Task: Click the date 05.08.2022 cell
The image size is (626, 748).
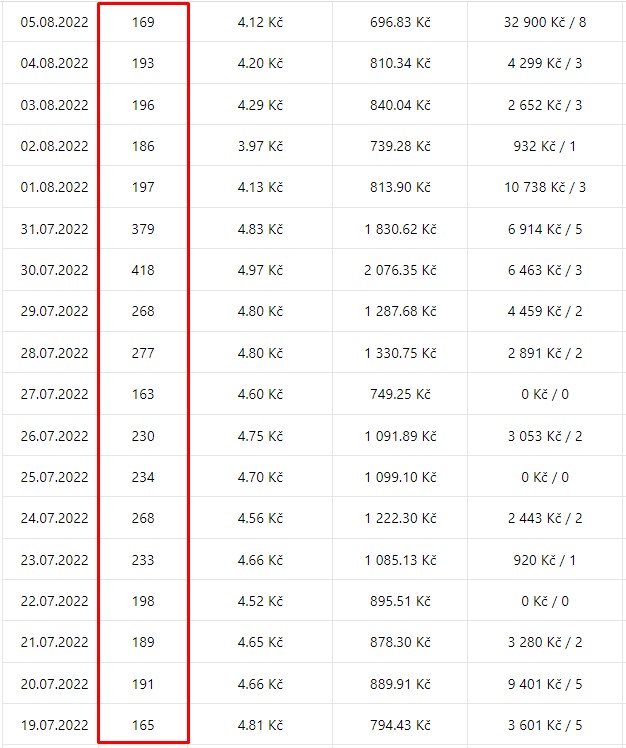Action: [x=54, y=22]
